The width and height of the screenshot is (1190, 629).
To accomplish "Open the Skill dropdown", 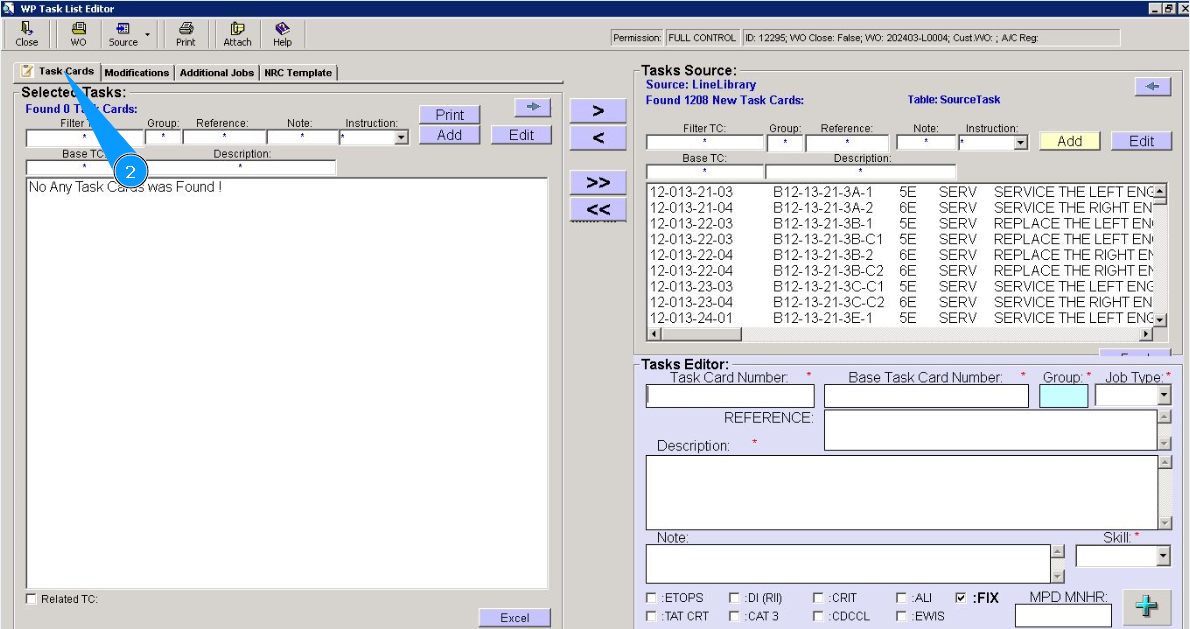I will [1162, 556].
